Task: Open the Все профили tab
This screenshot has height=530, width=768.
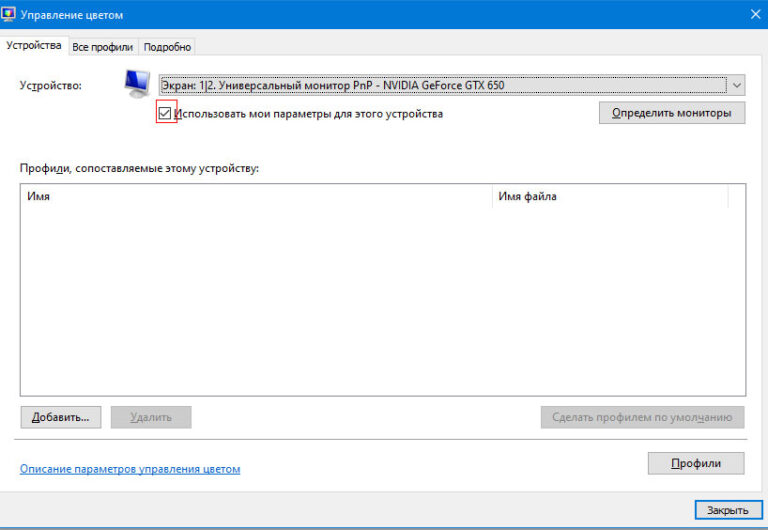Action: (103, 47)
